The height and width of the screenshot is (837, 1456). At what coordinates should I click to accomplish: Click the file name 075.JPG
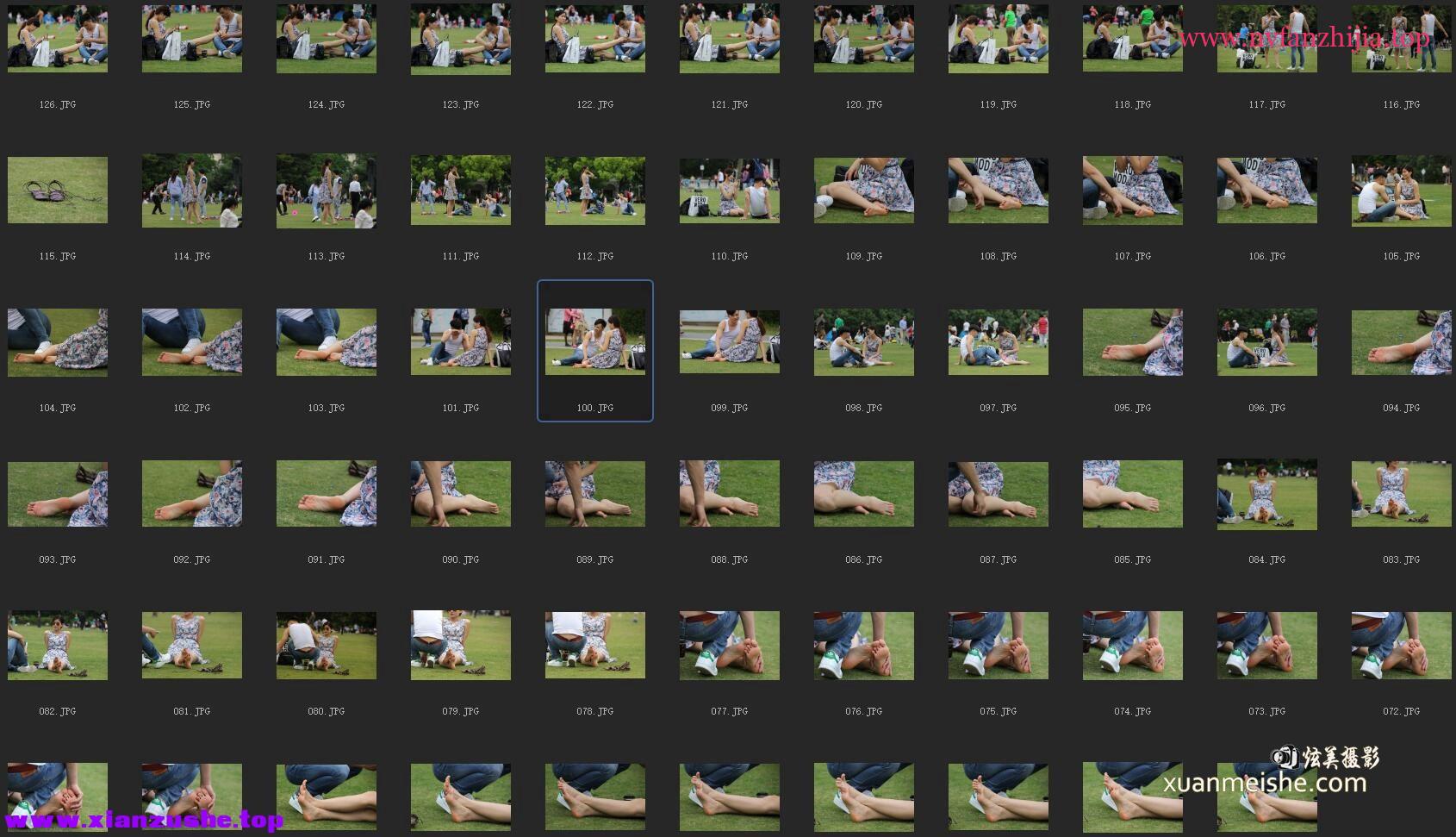[999, 711]
